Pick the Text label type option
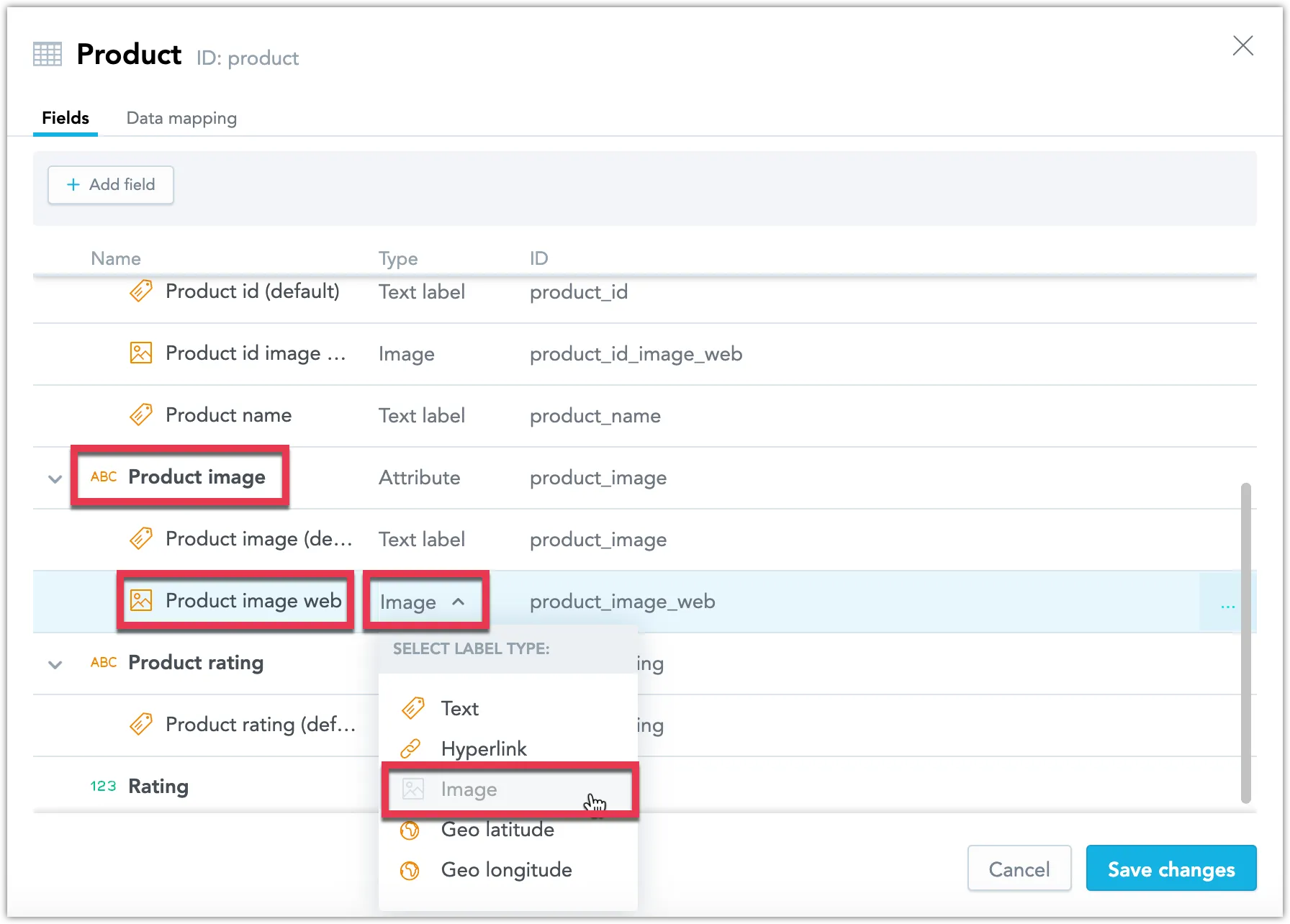This screenshot has height=924, width=1290. tap(459, 709)
